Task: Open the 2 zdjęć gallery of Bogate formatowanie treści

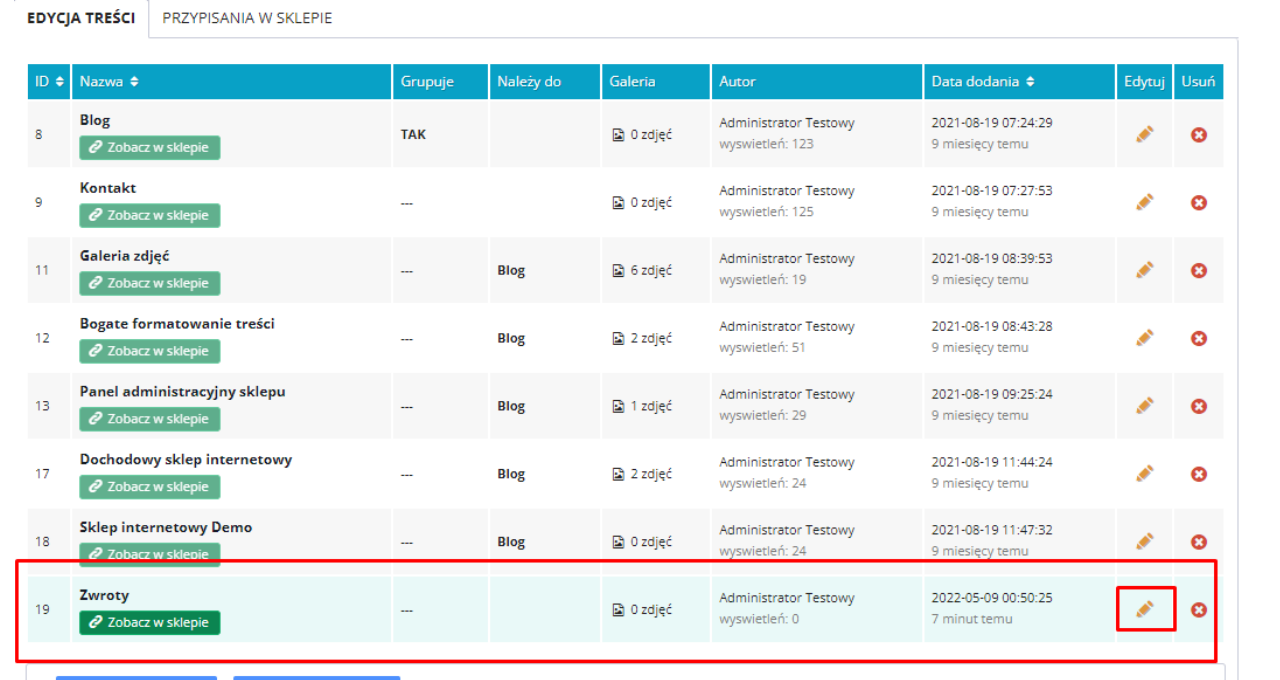Action: (x=642, y=338)
